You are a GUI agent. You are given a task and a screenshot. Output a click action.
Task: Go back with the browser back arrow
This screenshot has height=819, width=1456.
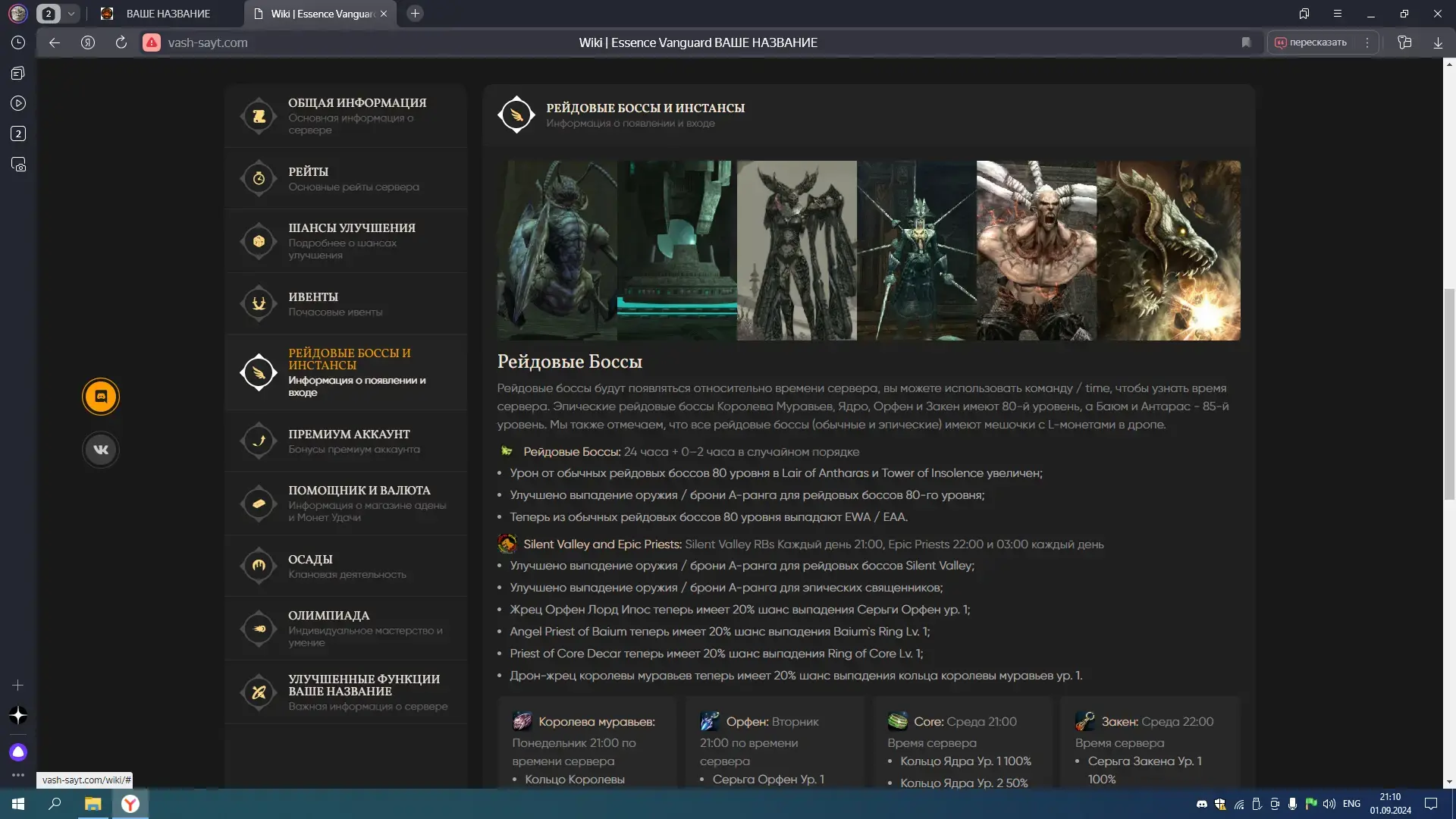click(x=55, y=42)
